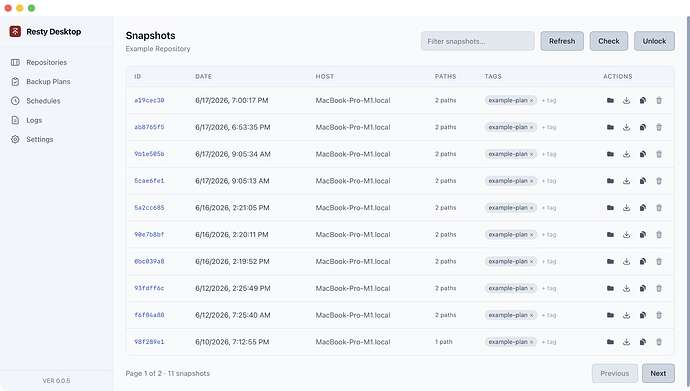Remove example-plan tag from 2:21:05 PM snapshot
Viewport: 690px width, 391px height.
pos(532,208)
